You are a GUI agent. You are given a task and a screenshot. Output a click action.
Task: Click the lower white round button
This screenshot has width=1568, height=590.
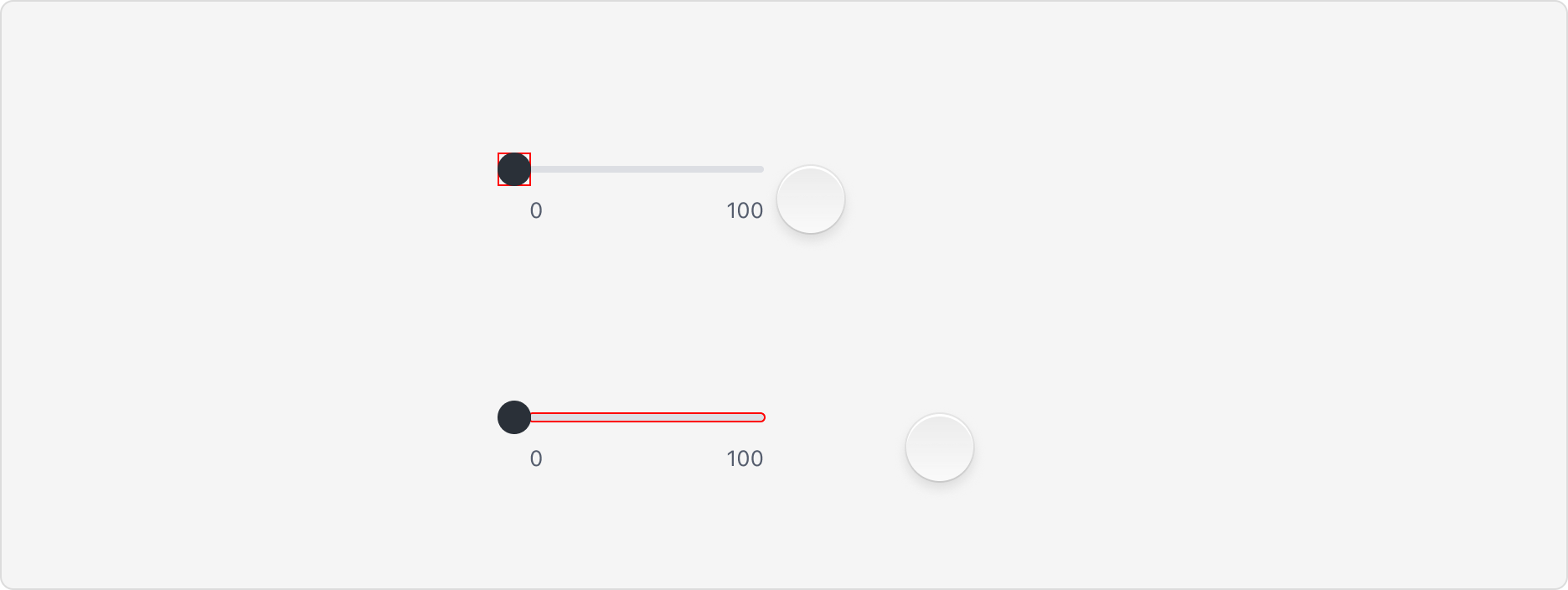939,447
